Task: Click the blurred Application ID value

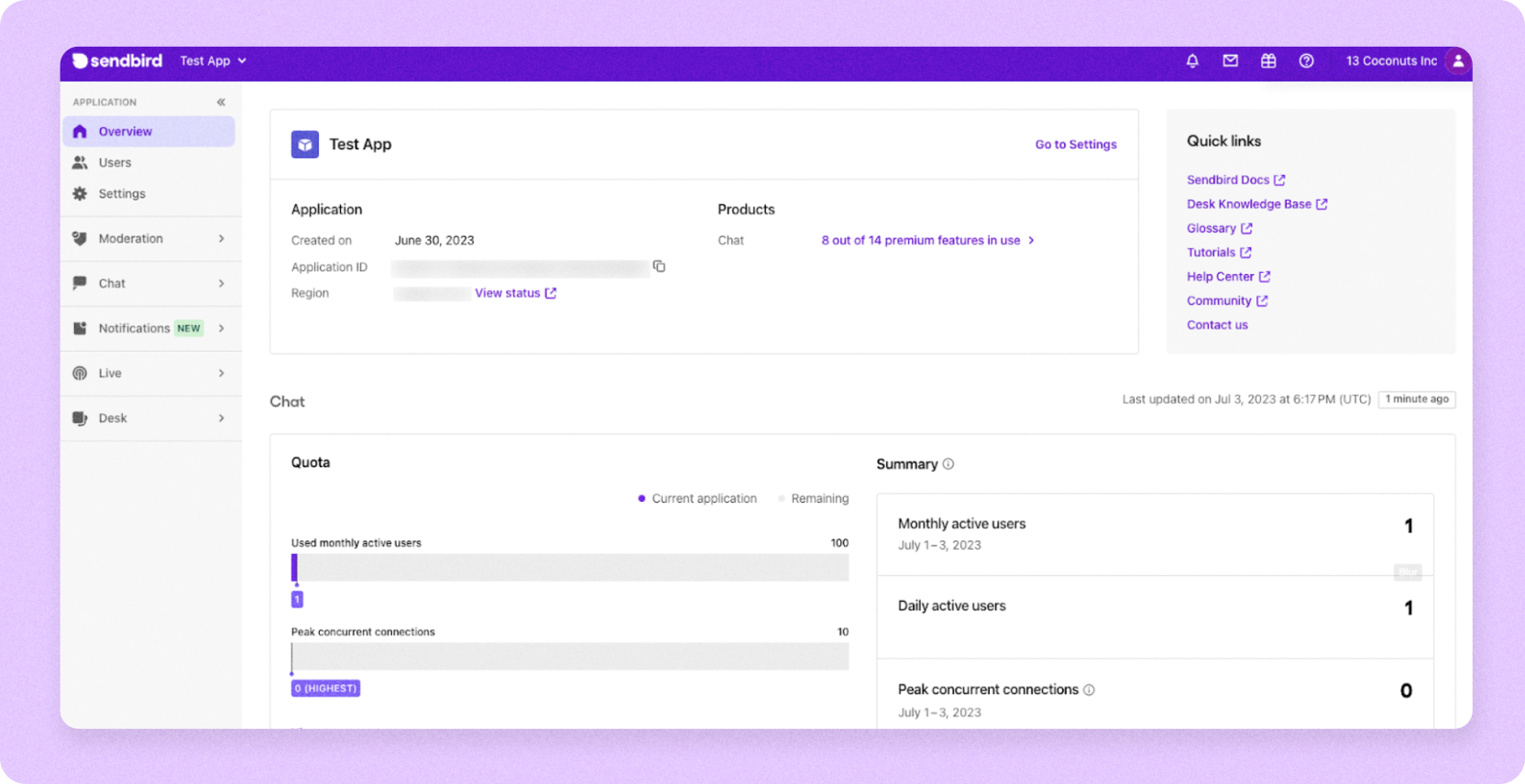Action: (521, 267)
